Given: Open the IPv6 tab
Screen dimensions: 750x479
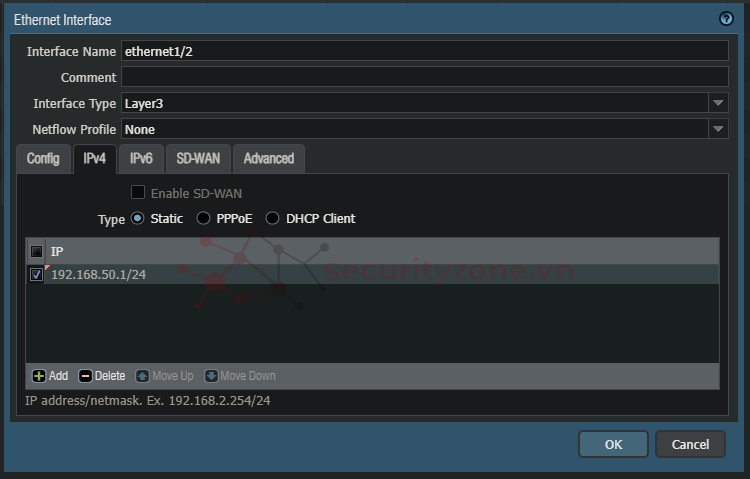Looking at the screenshot, I should click(x=141, y=159).
